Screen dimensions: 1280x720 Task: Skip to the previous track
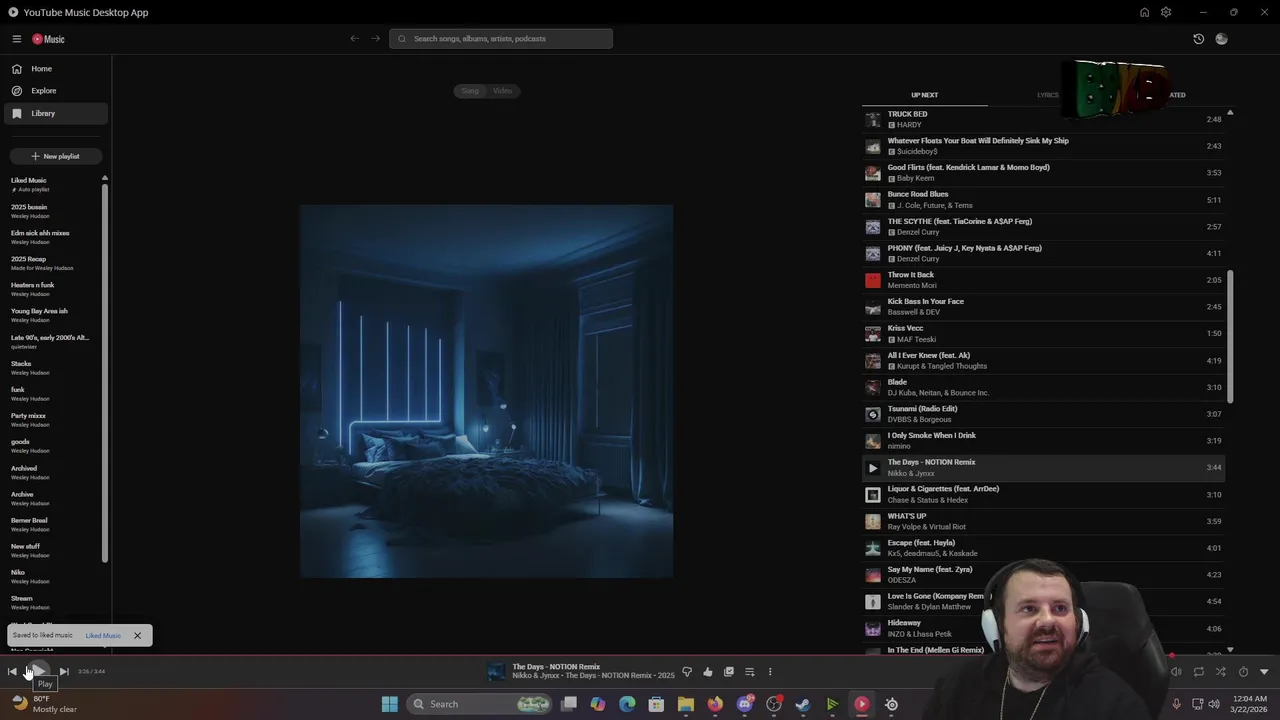pos(12,672)
